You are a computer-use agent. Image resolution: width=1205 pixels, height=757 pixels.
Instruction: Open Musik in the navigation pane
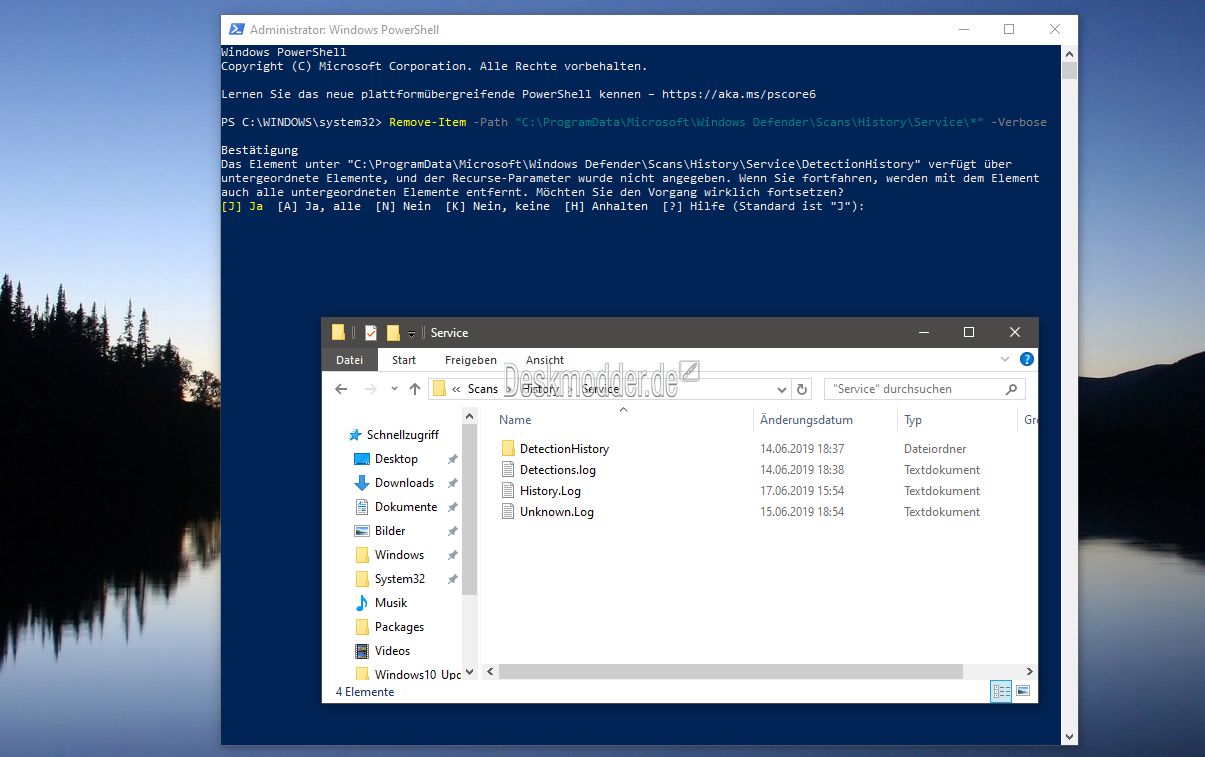tap(391, 603)
